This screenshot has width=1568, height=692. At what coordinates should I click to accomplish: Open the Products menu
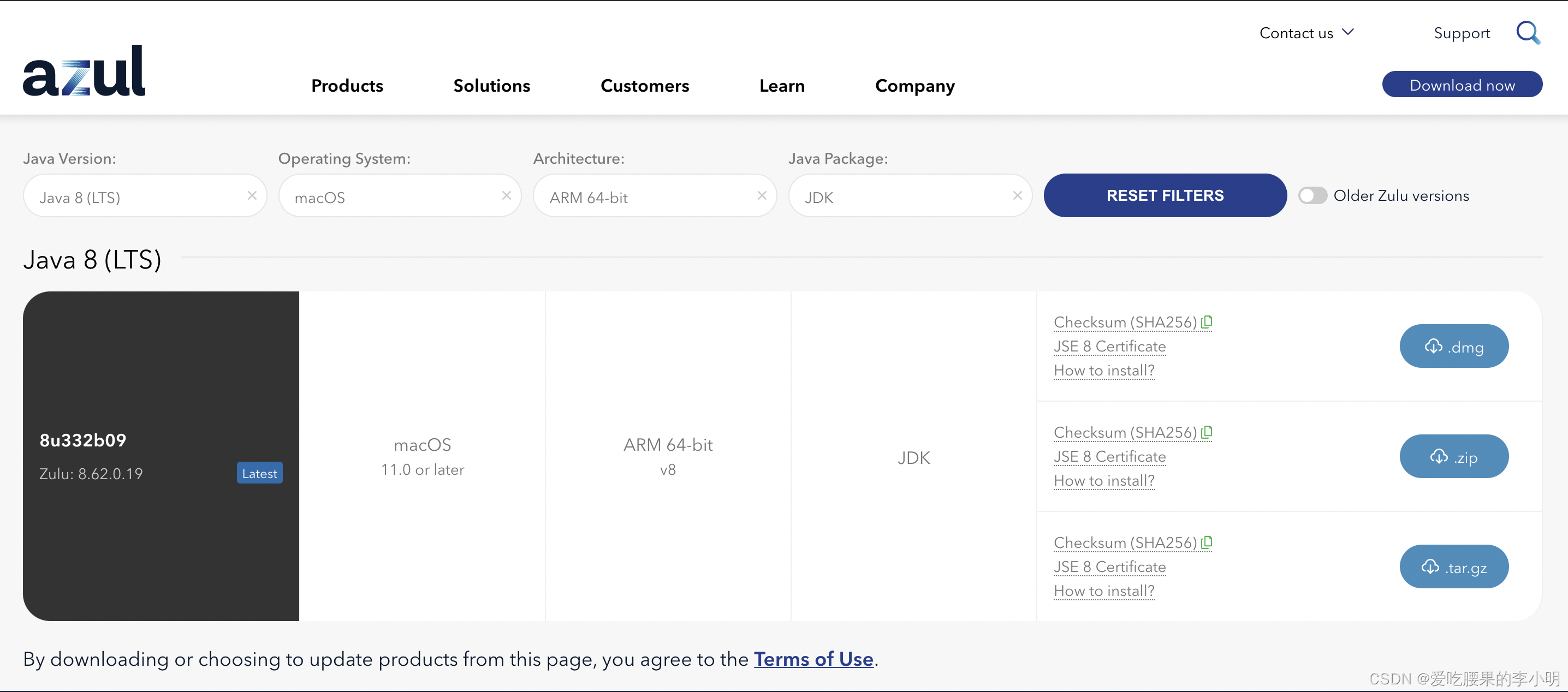pyautogui.click(x=347, y=86)
